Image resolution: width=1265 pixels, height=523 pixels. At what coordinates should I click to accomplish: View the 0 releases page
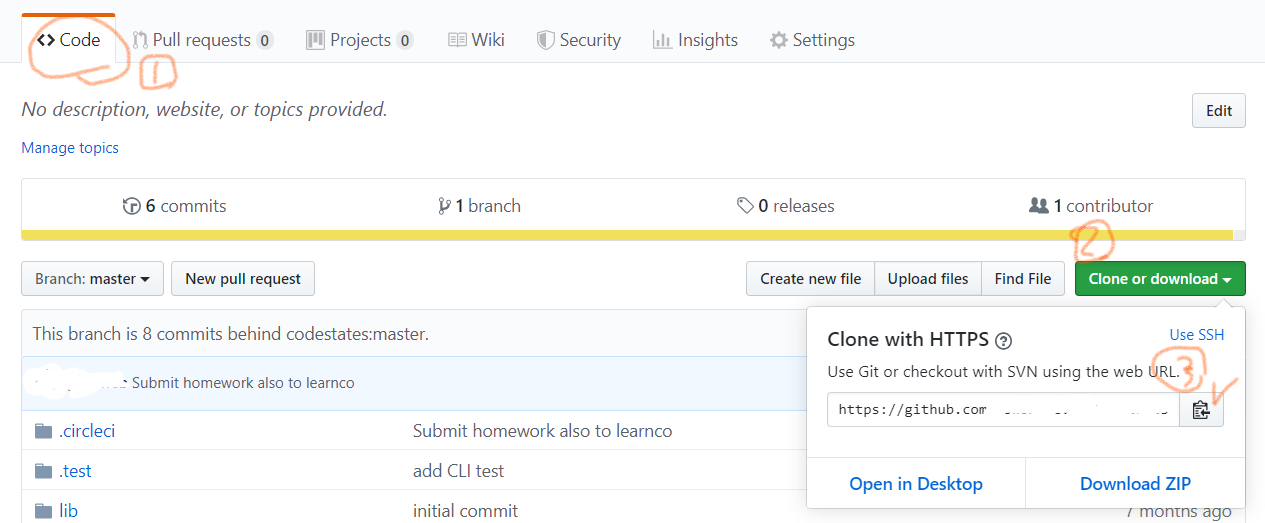[x=785, y=206]
